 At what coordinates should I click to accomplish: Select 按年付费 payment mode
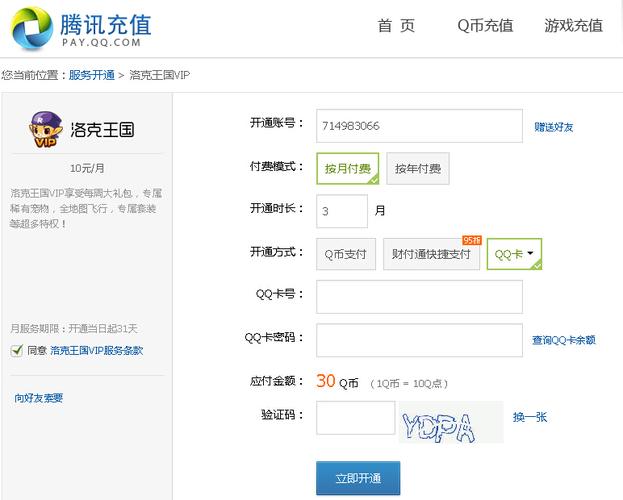tap(418, 169)
